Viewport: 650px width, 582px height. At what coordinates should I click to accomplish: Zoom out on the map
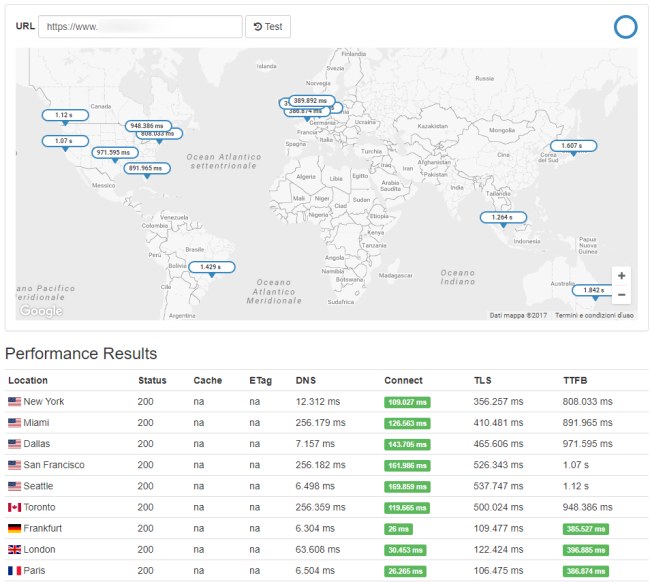[x=621, y=295]
